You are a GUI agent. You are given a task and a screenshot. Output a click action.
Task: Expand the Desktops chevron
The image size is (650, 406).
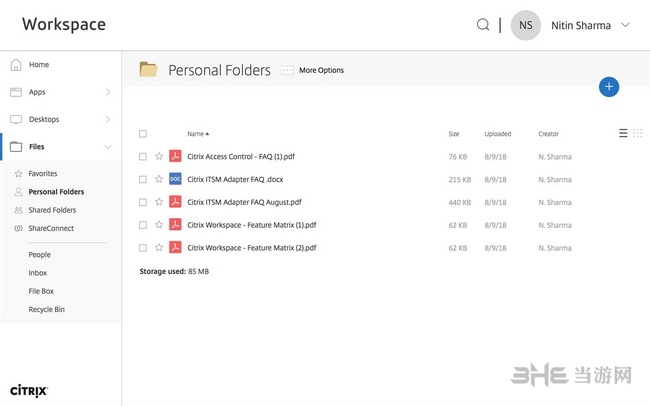click(x=108, y=119)
